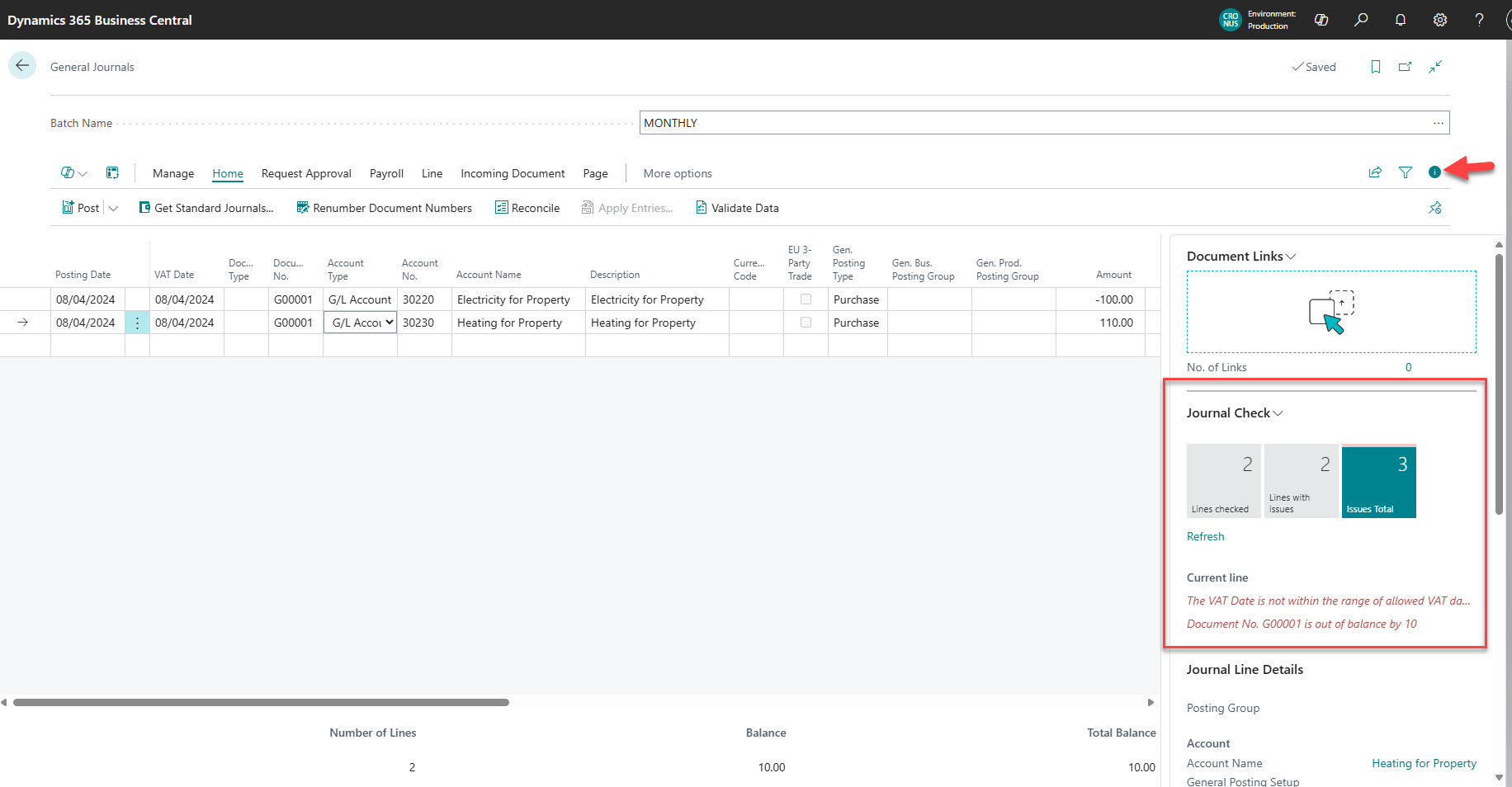Click the horizontal grid scrollbar

[x=261, y=703]
